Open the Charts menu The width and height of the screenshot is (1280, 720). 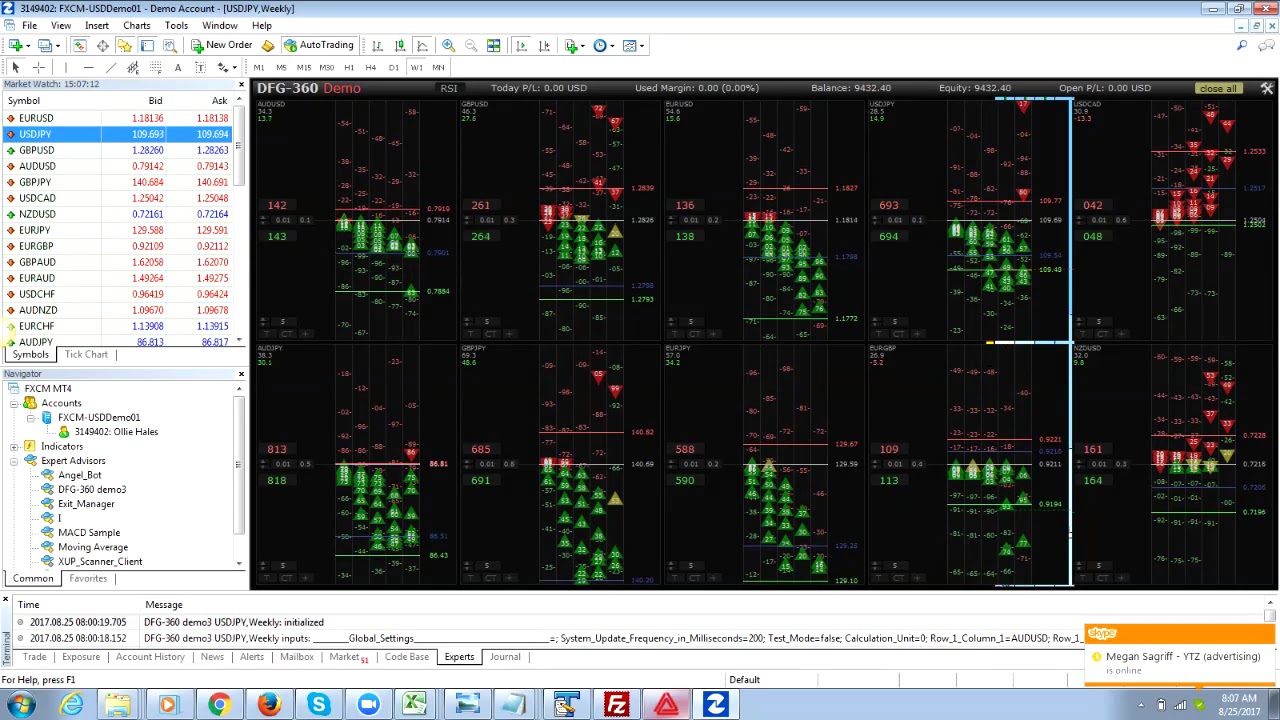click(x=136, y=25)
